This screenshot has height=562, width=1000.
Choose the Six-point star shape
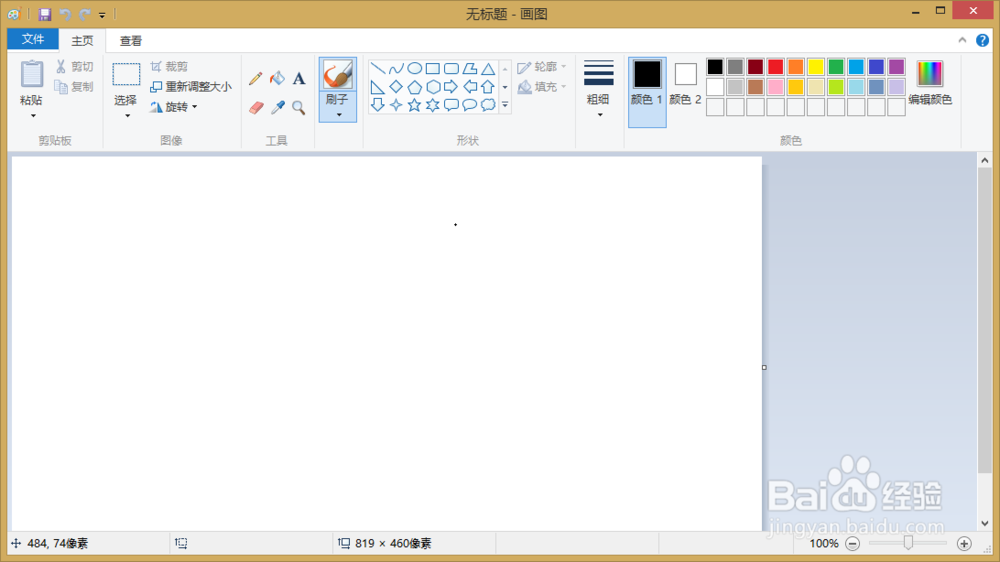point(432,105)
